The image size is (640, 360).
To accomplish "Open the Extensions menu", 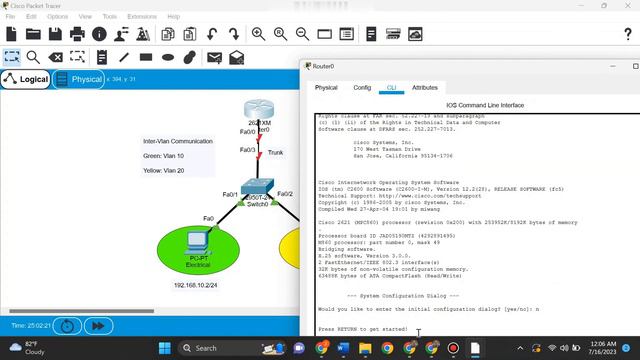I will [142, 16].
